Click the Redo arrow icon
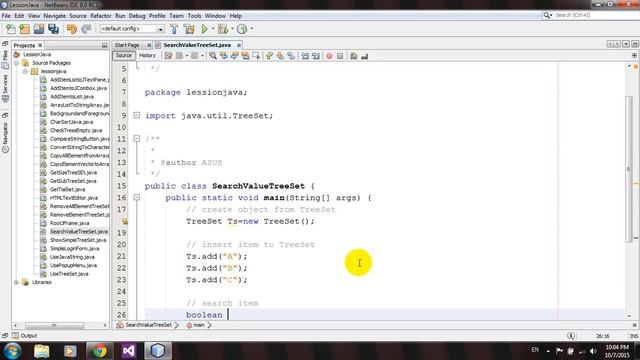This screenshot has width=640, height=360. tap(86, 29)
